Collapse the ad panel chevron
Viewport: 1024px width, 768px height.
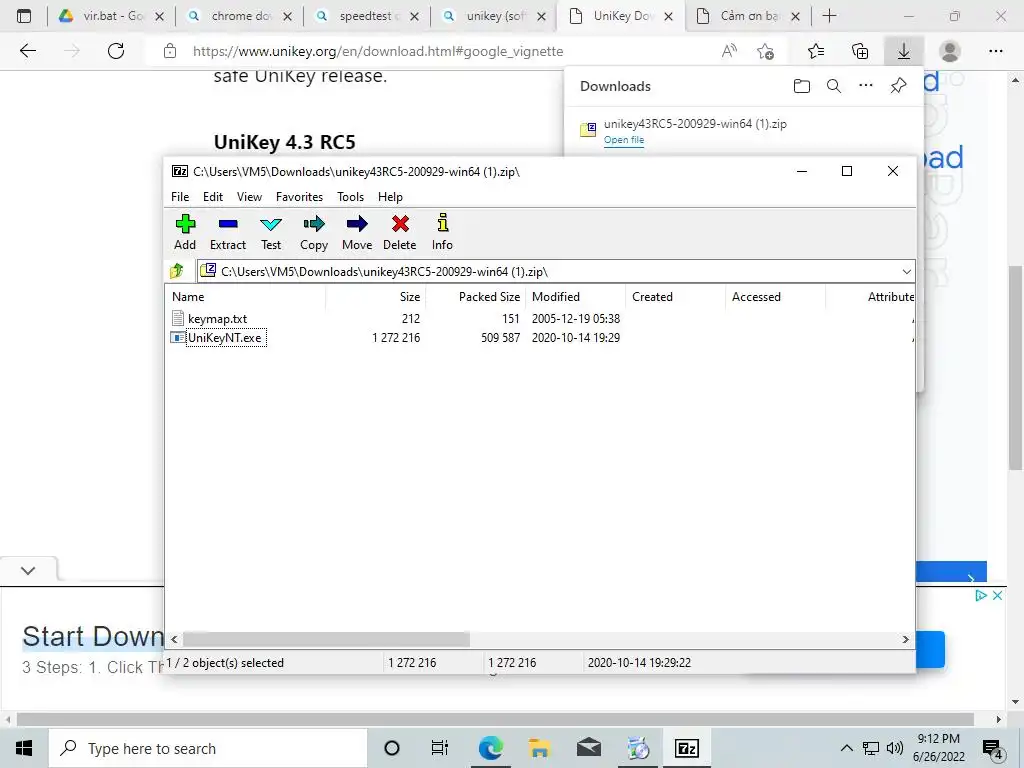28,570
